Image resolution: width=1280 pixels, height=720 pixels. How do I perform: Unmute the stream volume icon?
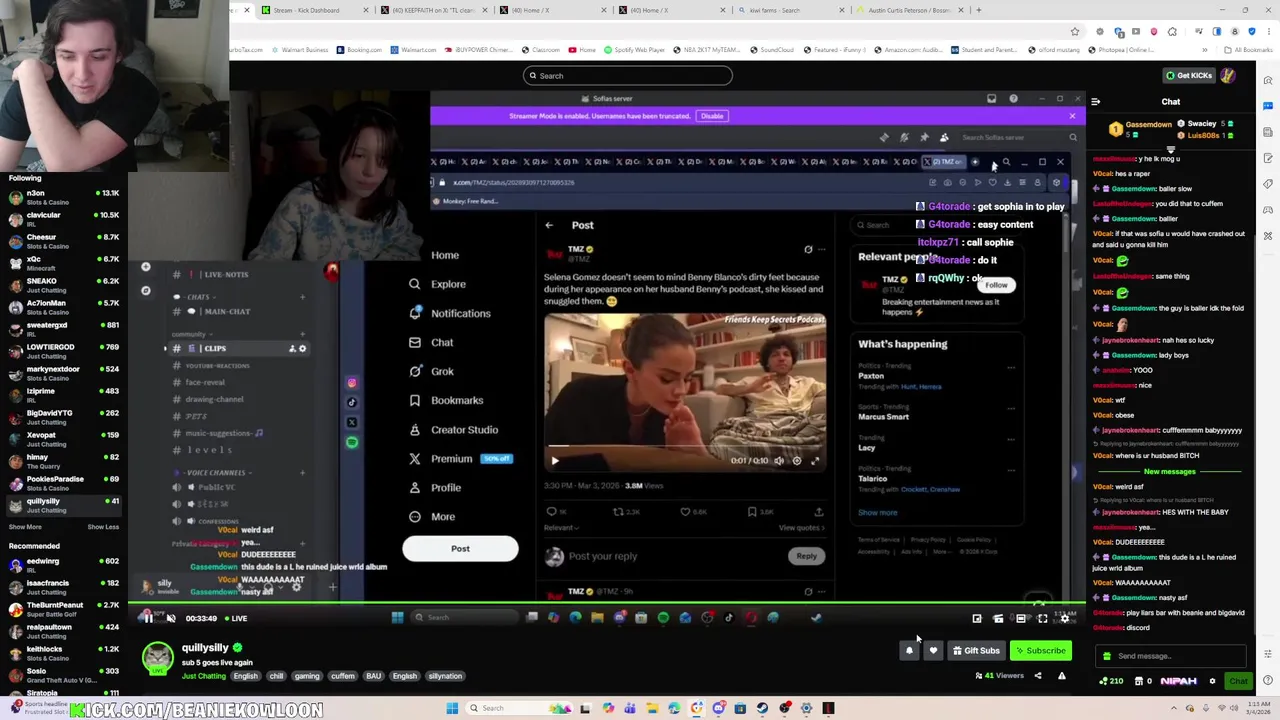click(x=171, y=618)
